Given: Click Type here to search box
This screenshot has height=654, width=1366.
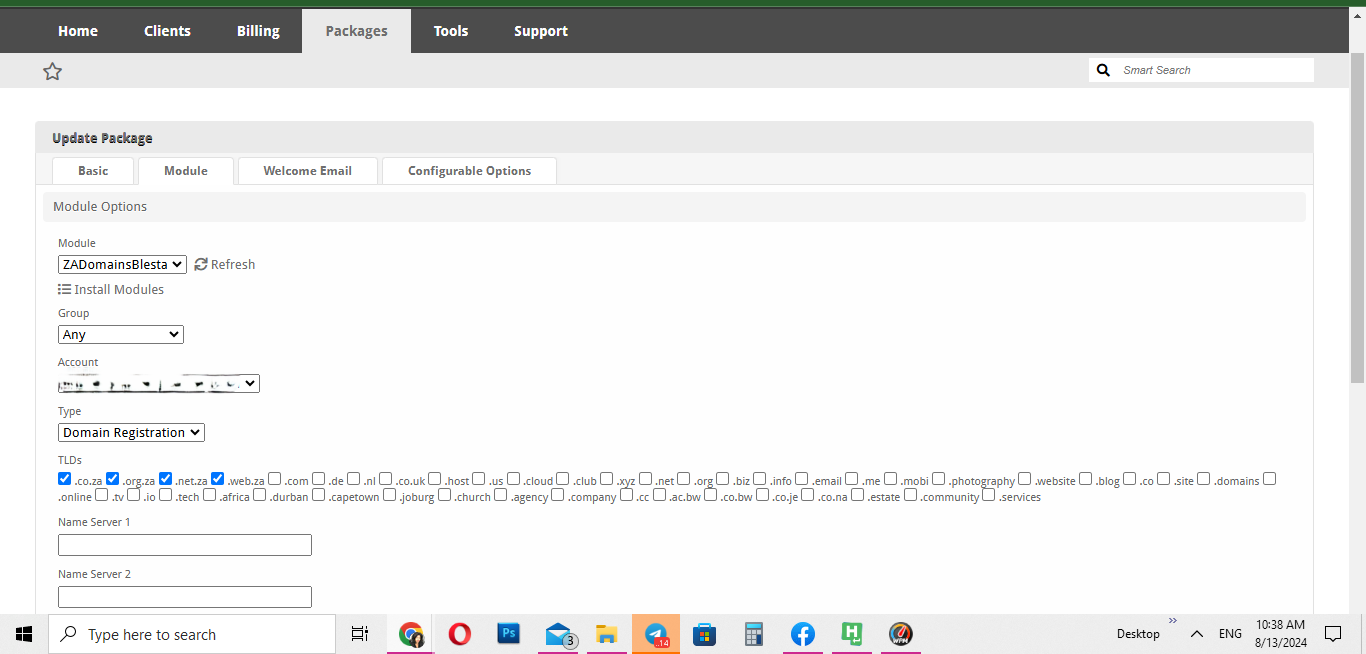Looking at the screenshot, I should (192, 634).
